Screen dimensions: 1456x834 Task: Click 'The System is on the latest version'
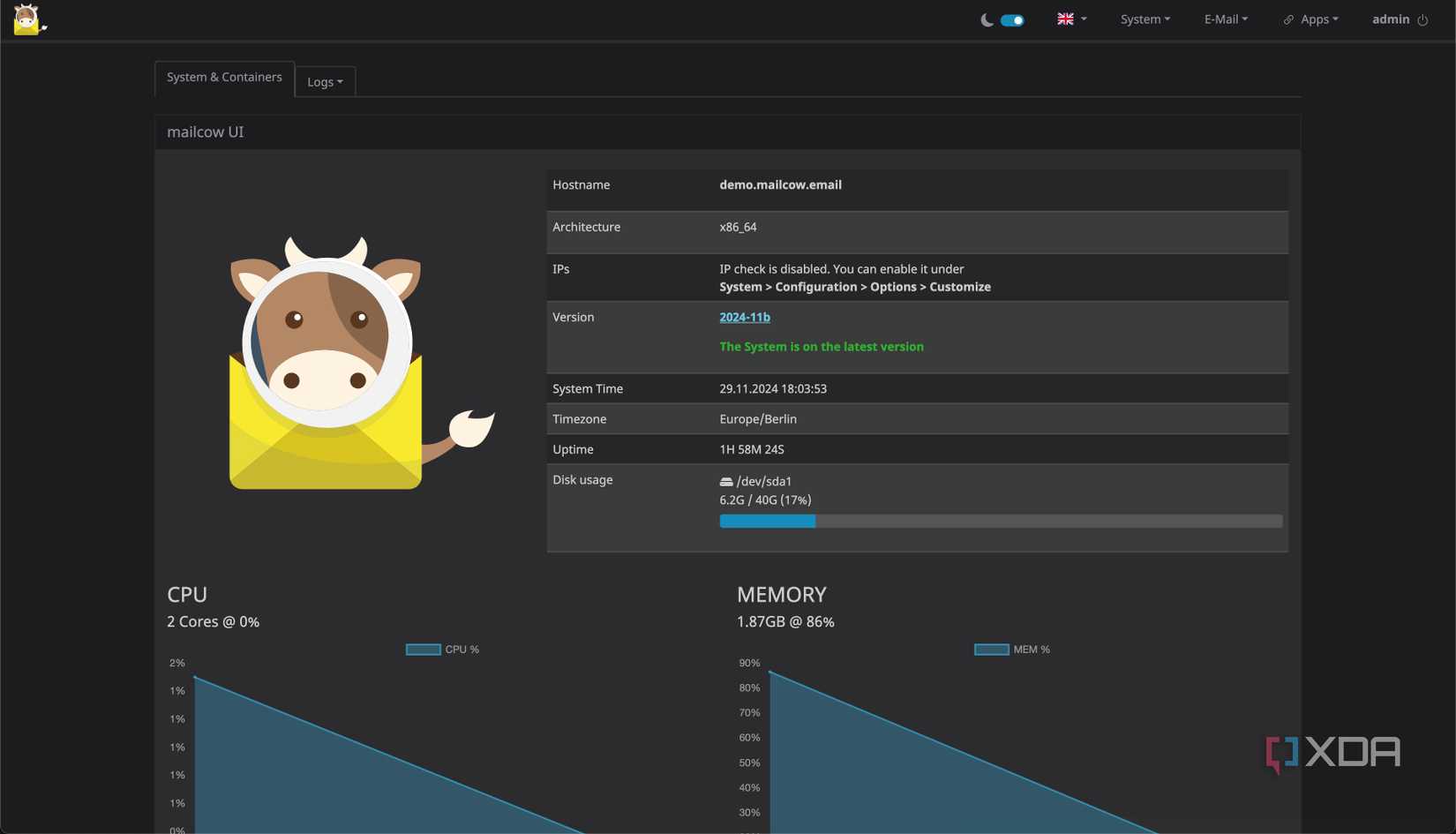[x=822, y=347]
